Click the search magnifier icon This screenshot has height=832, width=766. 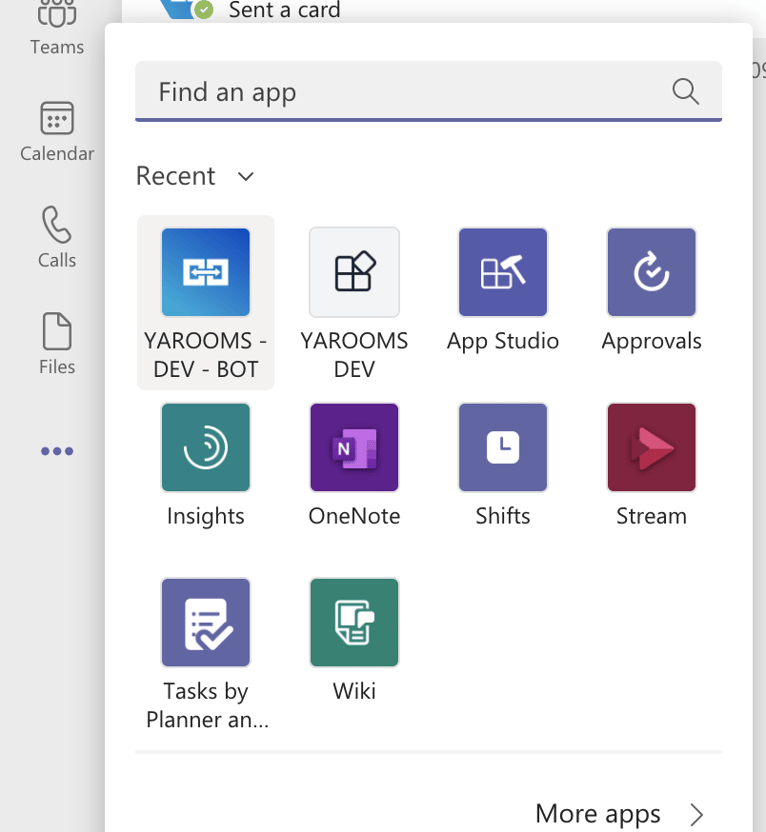tap(685, 91)
